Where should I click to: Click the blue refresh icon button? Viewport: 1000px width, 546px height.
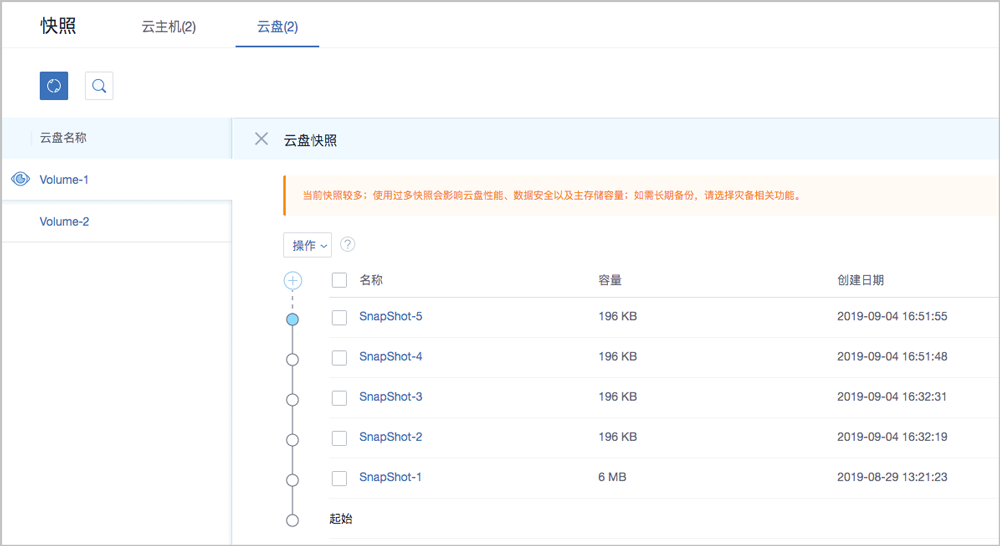54,86
